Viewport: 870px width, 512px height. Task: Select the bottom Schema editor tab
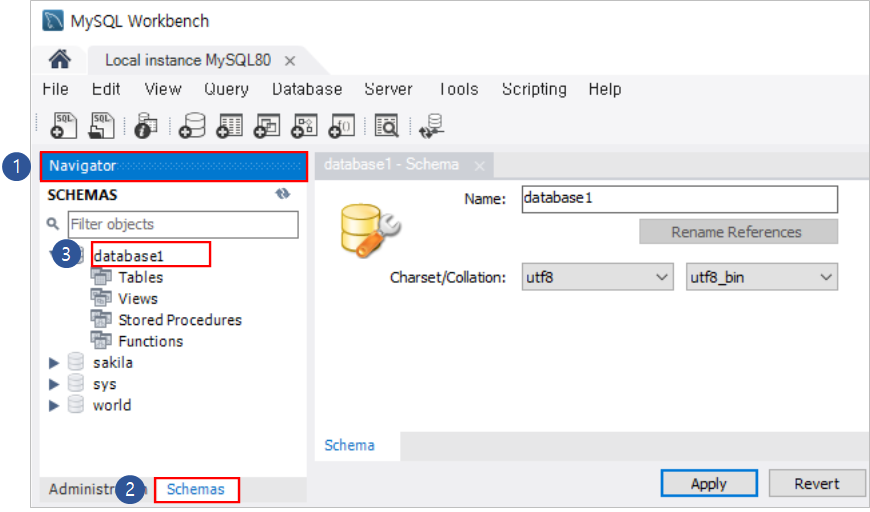coord(350,445)
